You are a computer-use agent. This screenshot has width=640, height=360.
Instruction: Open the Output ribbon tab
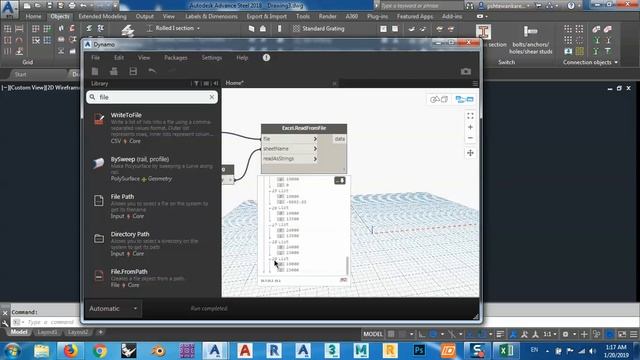(x=145, y=16)
